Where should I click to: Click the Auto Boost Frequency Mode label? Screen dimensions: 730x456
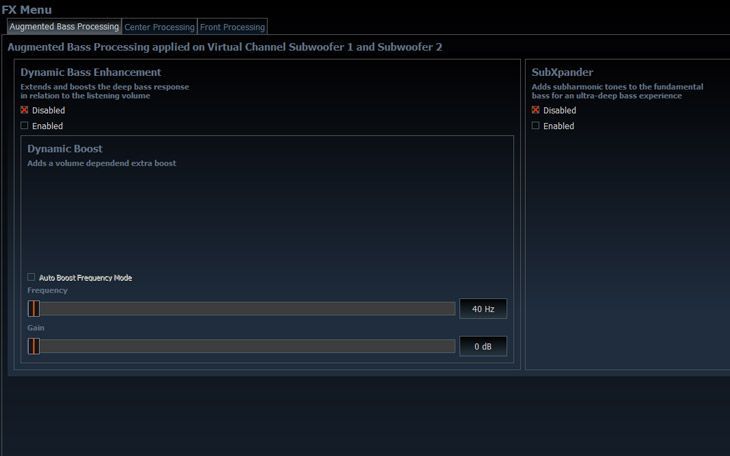85,278
